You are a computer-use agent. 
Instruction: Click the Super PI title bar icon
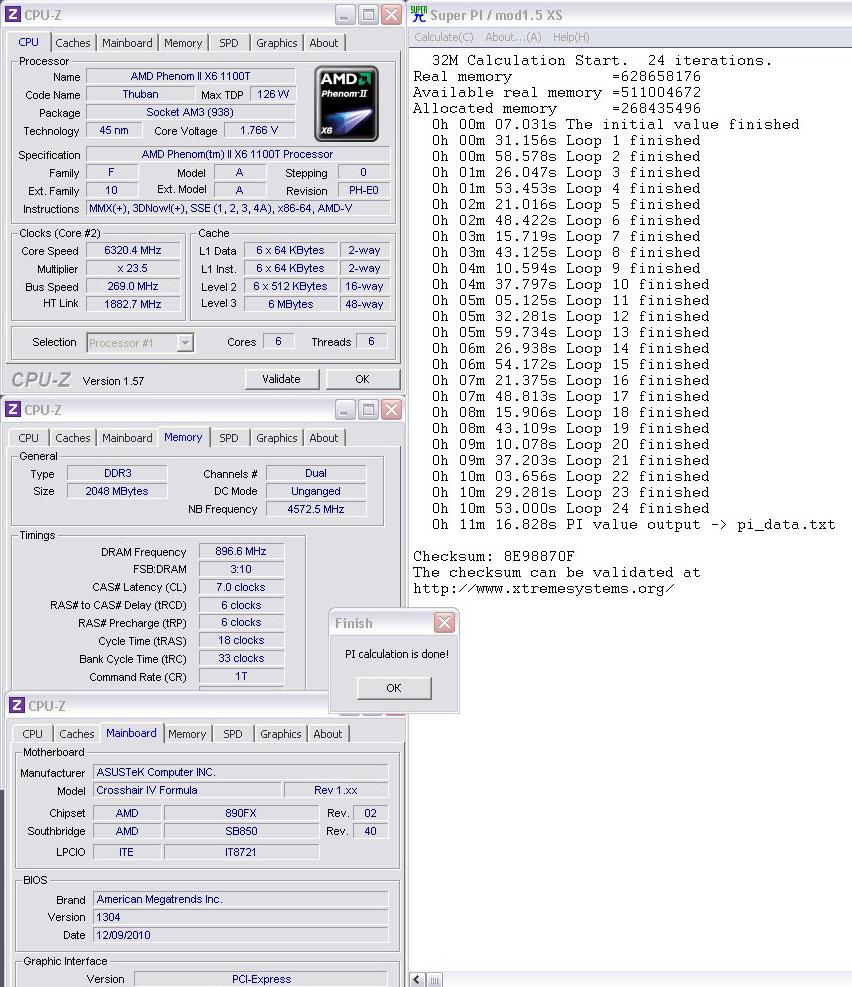(419, 14)
